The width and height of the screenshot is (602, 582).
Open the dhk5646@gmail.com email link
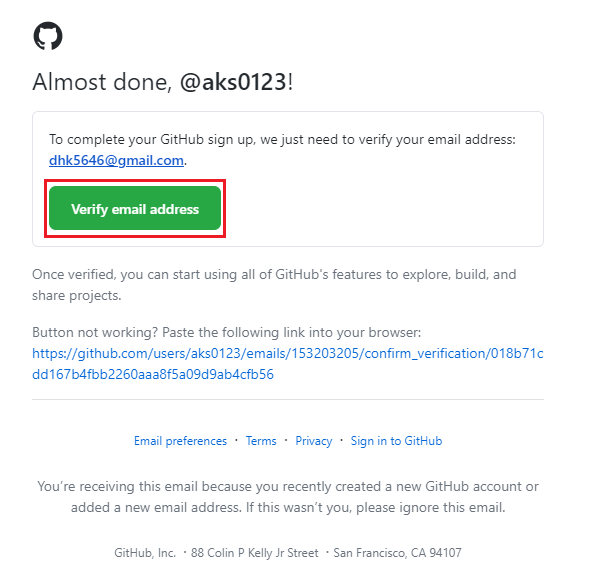tap(116, 160)
